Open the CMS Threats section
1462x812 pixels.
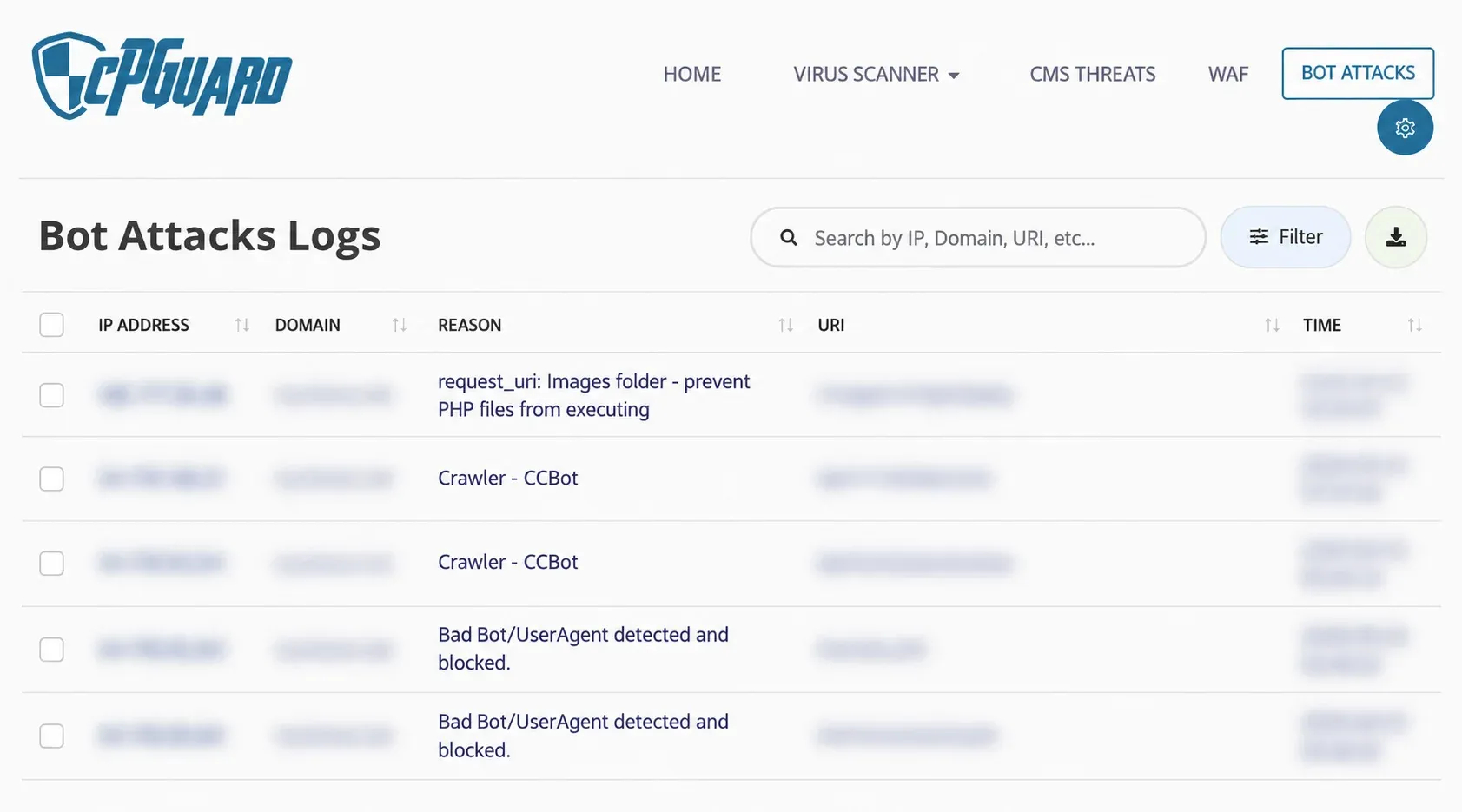point(1093,75)
